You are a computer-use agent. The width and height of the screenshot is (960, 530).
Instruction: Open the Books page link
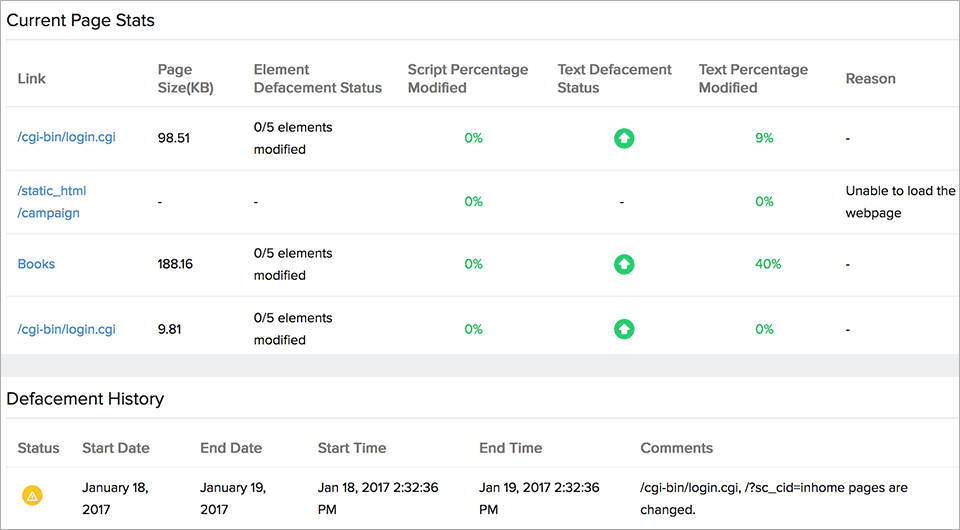pyautogui.click(x=36, y=264)
